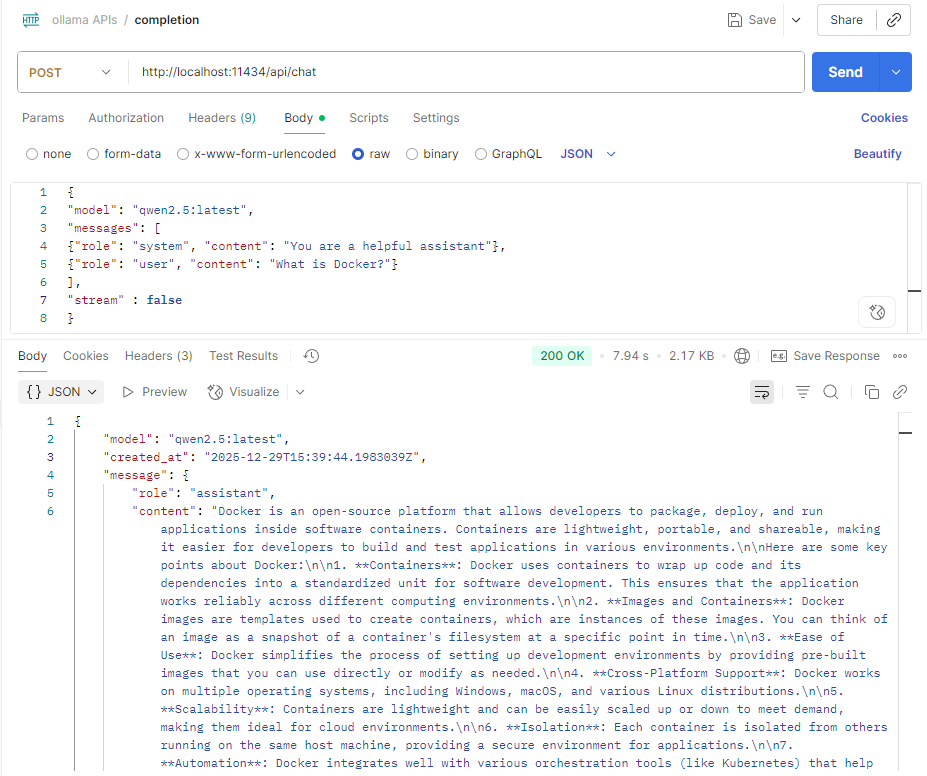Screen dimensions: 927x776
Task: Click the request URL input field
Action: click(465, 72)
